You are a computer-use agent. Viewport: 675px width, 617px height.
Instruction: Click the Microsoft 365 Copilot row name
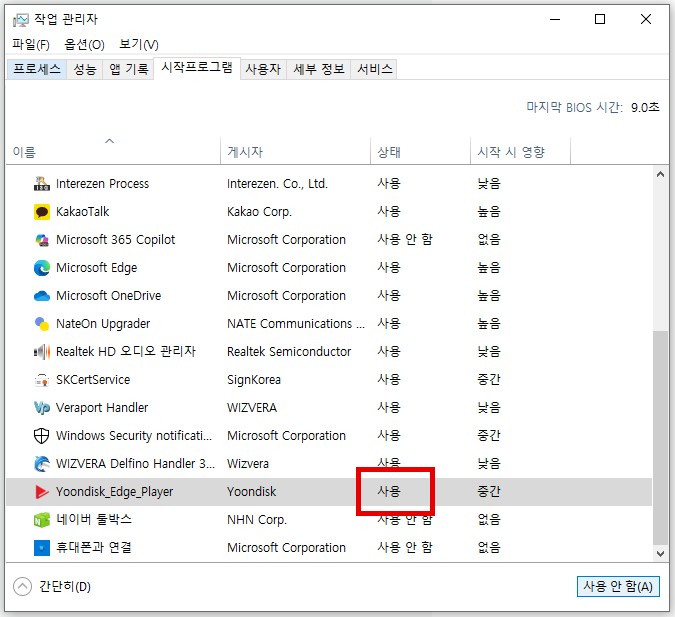tap(115, 240)
